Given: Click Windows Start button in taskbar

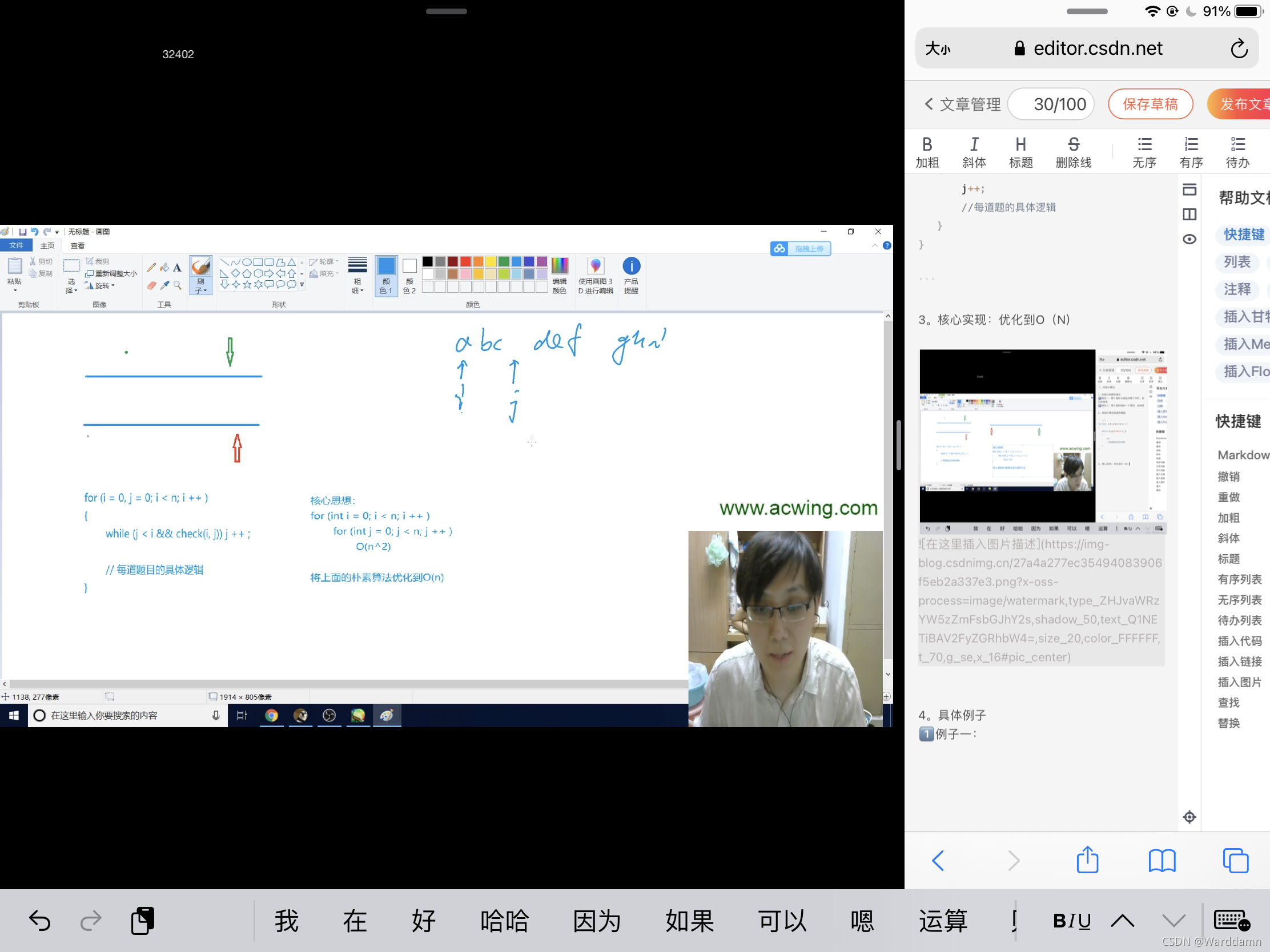Looking at the screenshot, I should click(14, 715).
